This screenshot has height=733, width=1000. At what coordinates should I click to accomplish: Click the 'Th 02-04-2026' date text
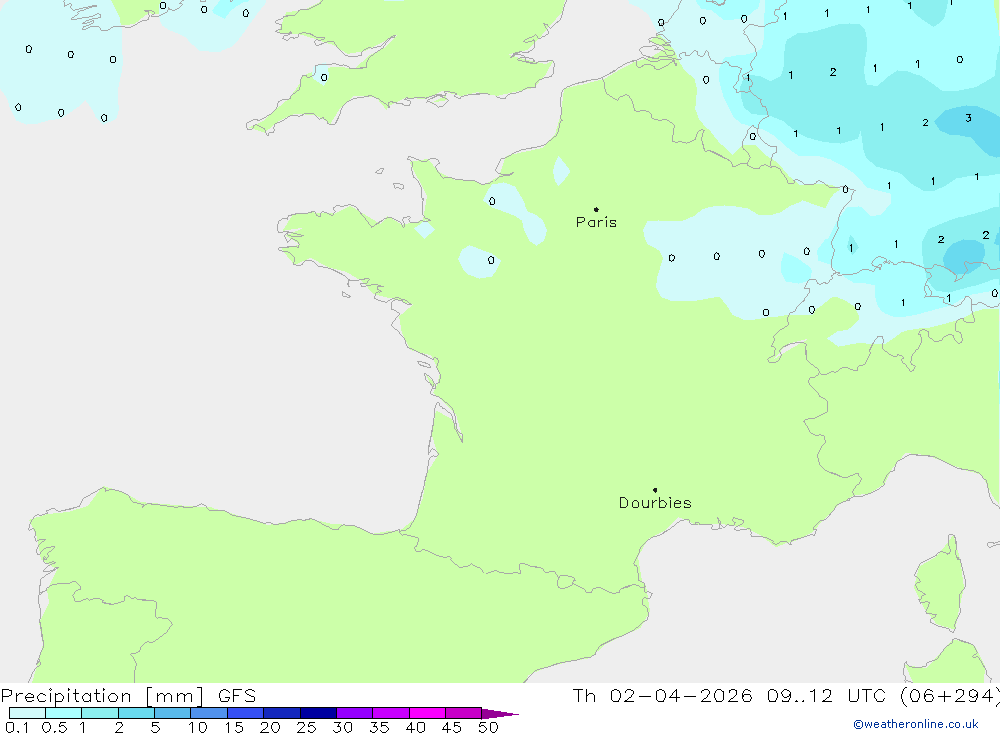pyautogui.click(x=662, y=696)
